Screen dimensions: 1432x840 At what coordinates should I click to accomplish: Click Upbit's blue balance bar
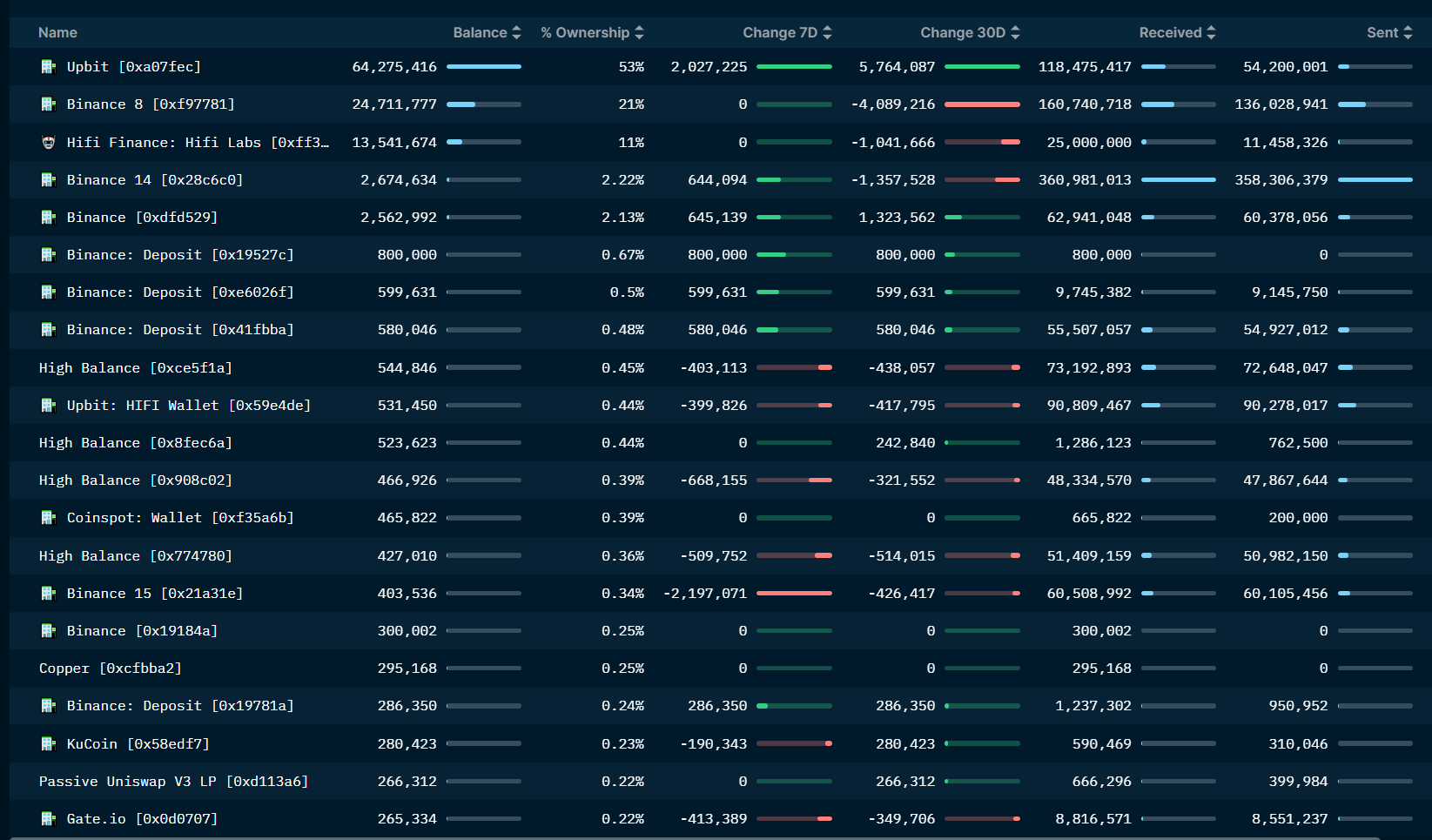(x=483, y=67)
